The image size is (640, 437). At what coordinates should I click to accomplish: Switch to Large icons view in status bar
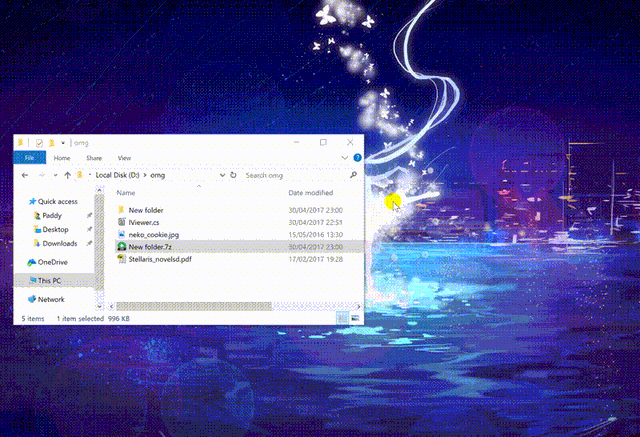355,318
